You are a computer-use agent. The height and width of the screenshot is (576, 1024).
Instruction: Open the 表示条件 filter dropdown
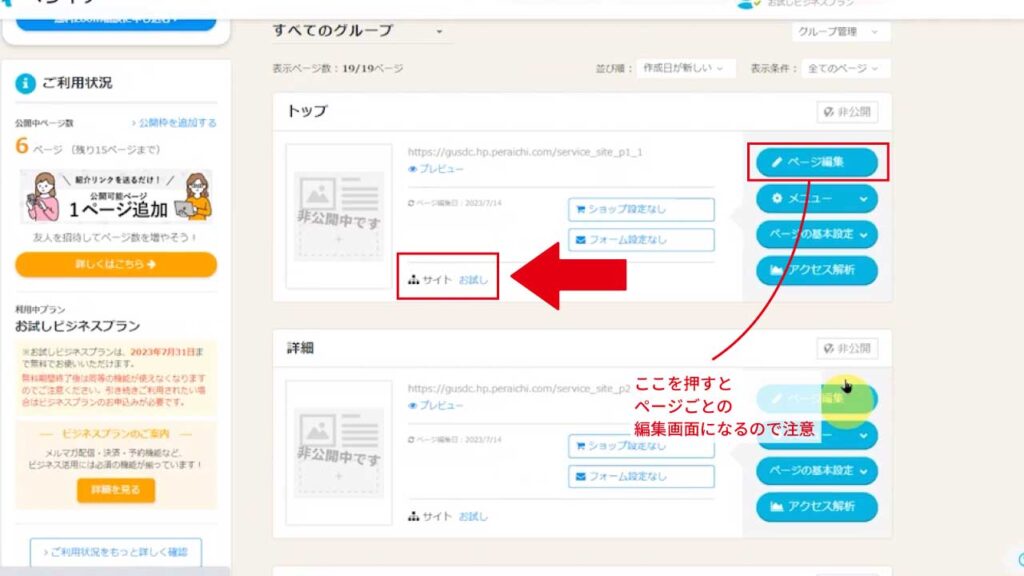pos(846,68)
